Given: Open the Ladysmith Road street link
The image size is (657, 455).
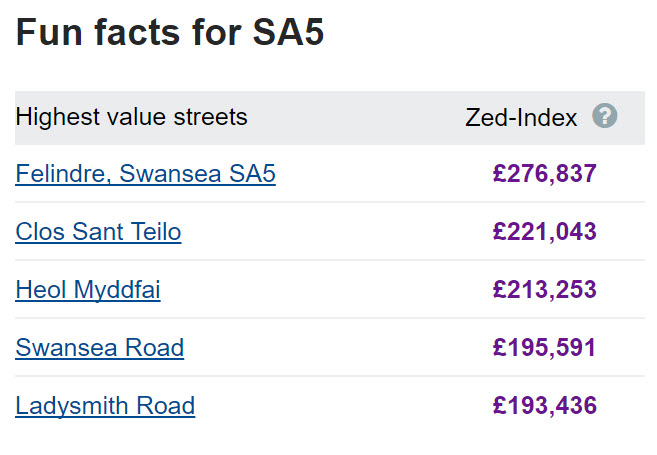Looking at the screenshot, I should click(x=105, y=406).
